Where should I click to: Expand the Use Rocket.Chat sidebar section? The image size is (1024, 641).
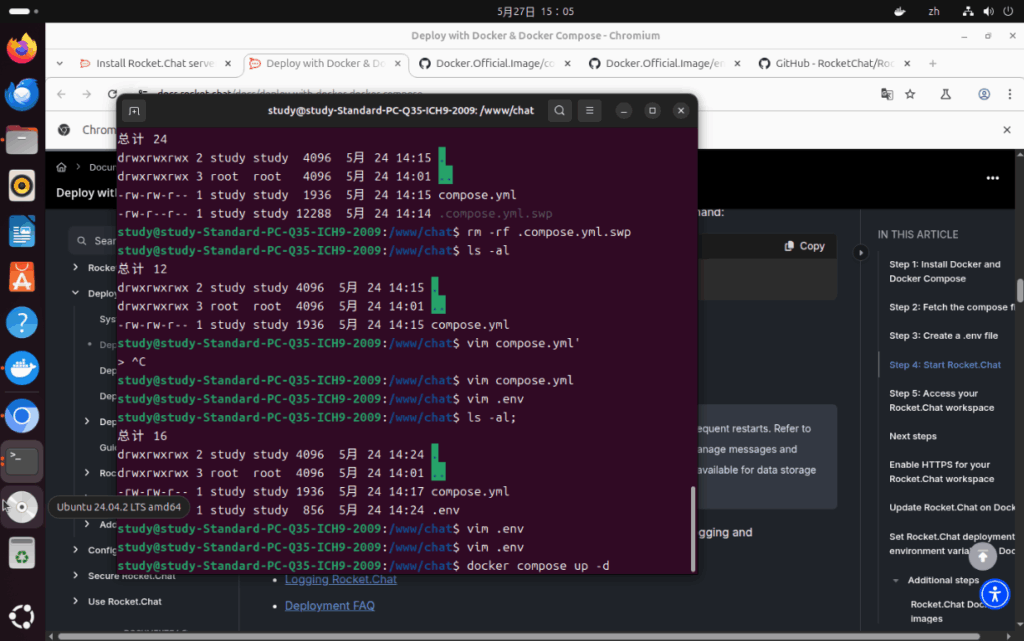coord(76,601)
